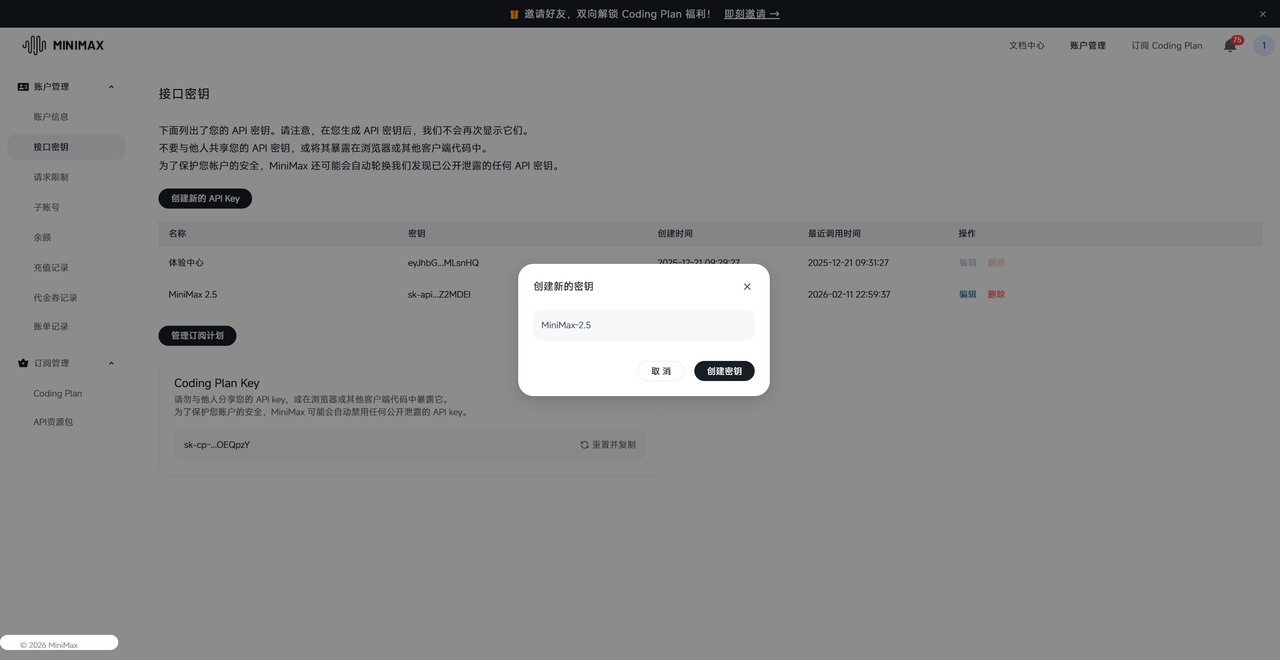Click the © 2026 MiniMax footer text
Image resolution: width=1280 pixels, height=660 pixels.
[x=49, y=645]
